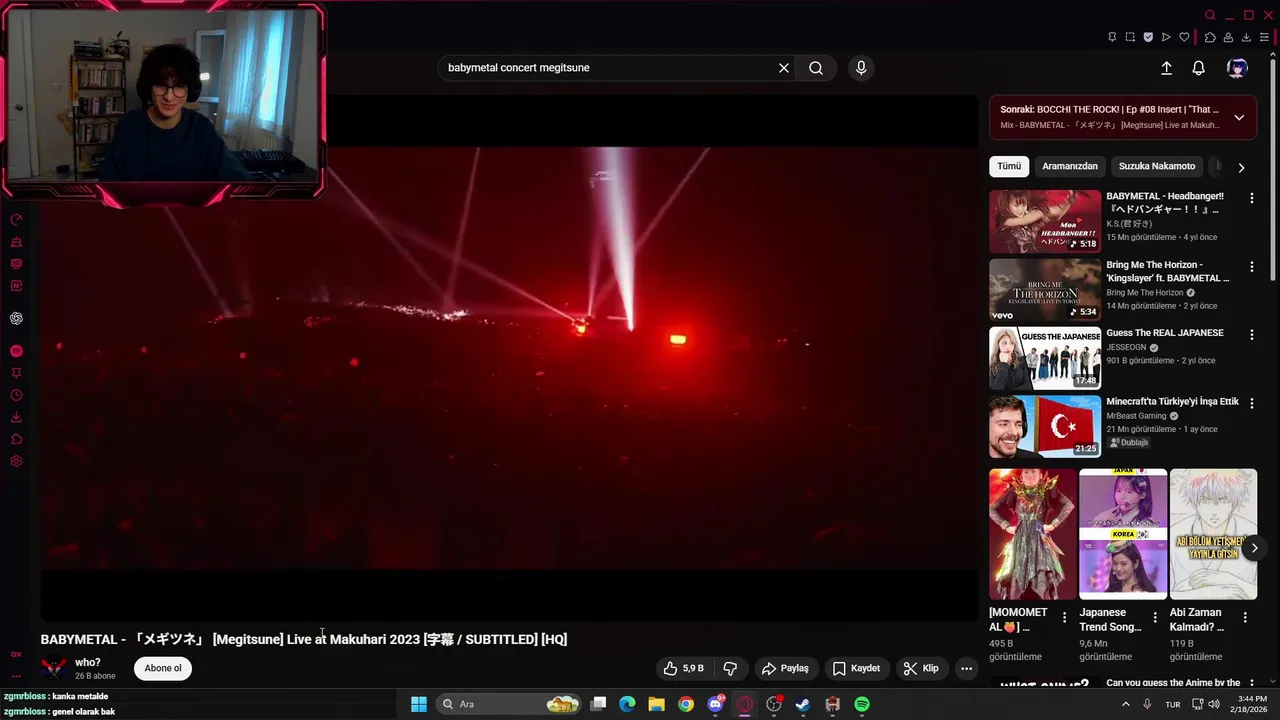Open Windows Start menu
1280x720 pixels.
click(419, 704)
